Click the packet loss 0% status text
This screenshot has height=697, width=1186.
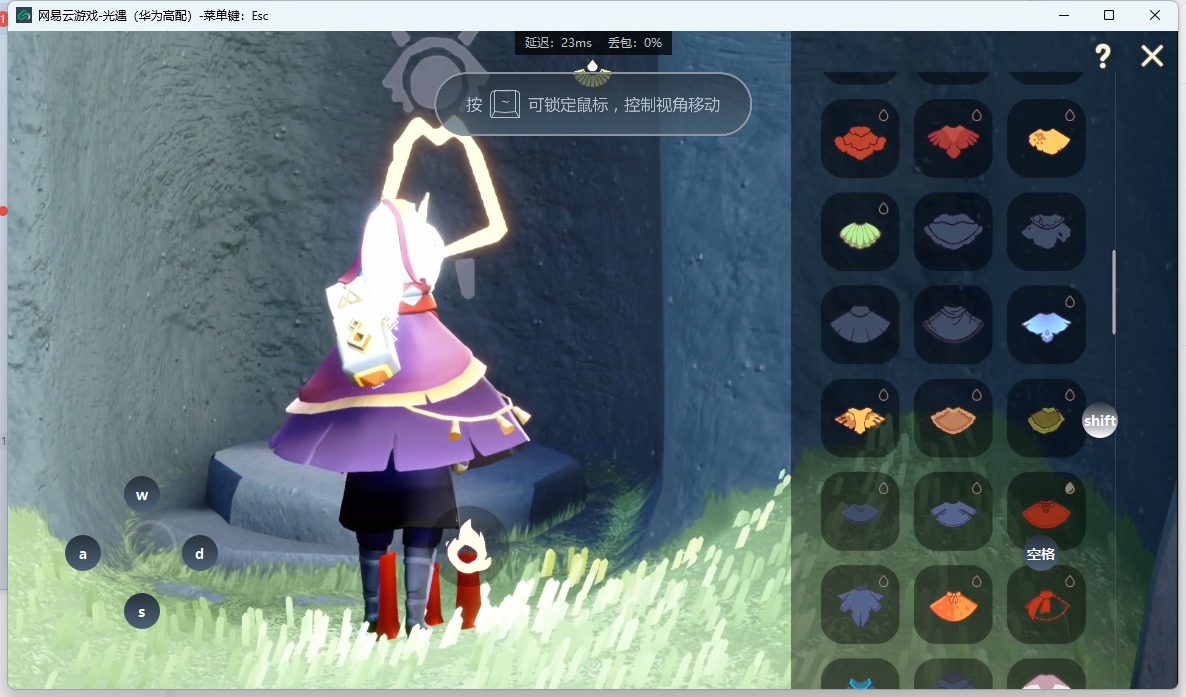(x=635, y=42)
